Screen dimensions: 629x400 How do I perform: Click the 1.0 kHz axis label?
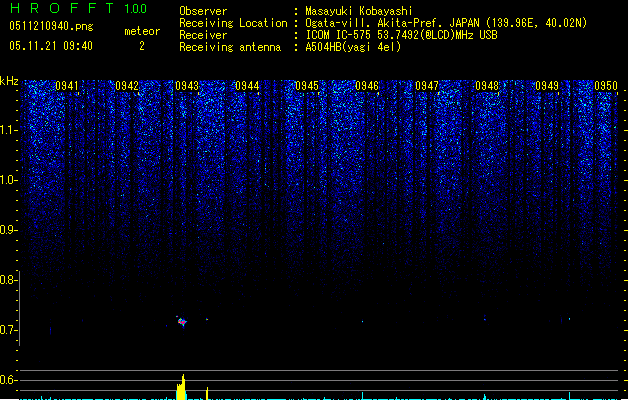9,180
